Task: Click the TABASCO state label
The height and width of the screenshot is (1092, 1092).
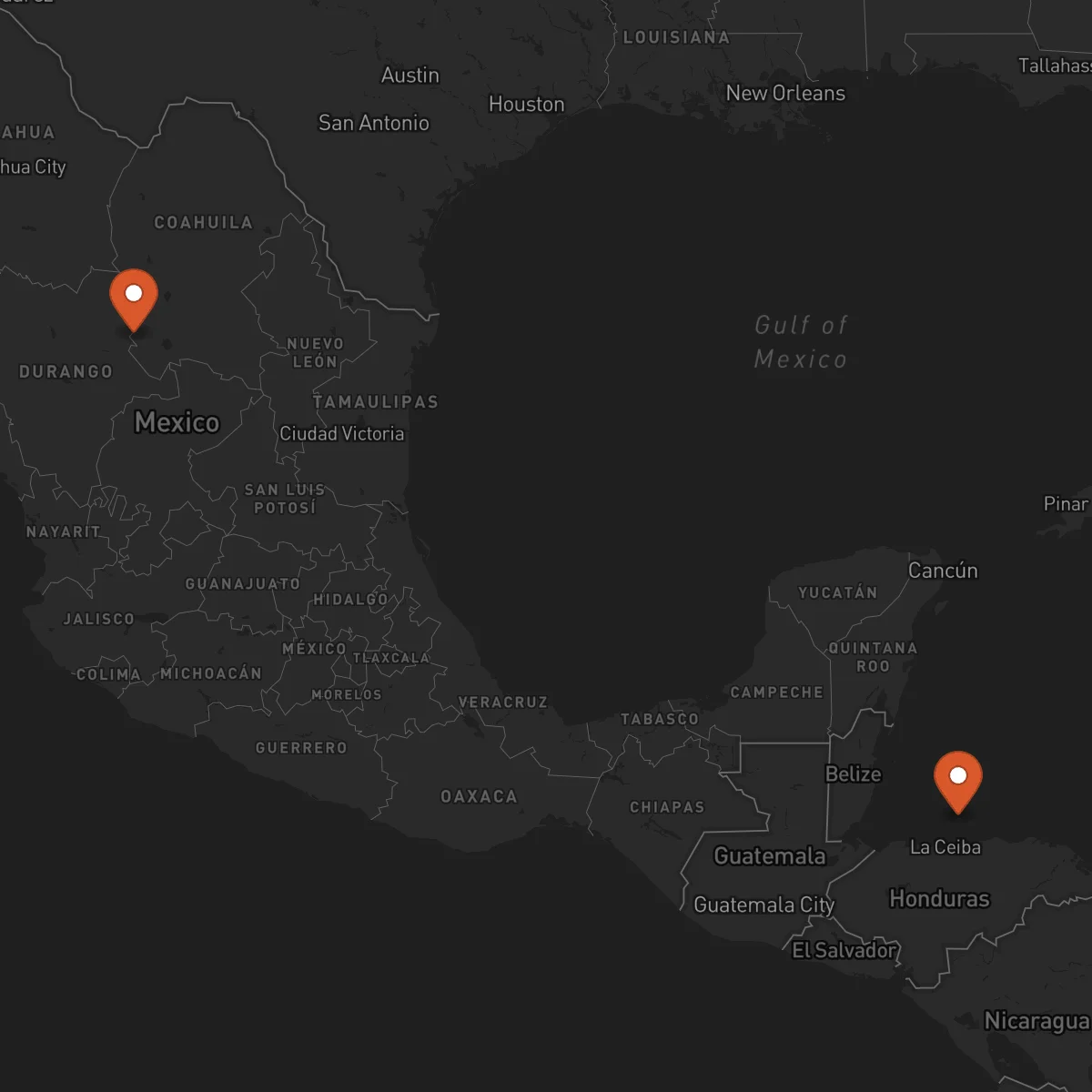Action: pos(660,719)
